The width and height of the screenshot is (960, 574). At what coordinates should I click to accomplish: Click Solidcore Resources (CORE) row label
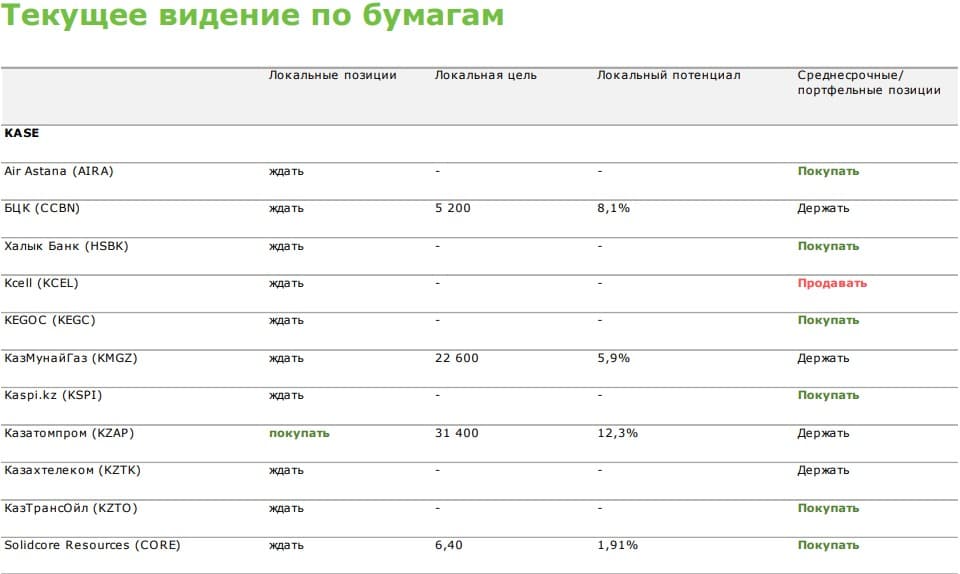point(92,545)
